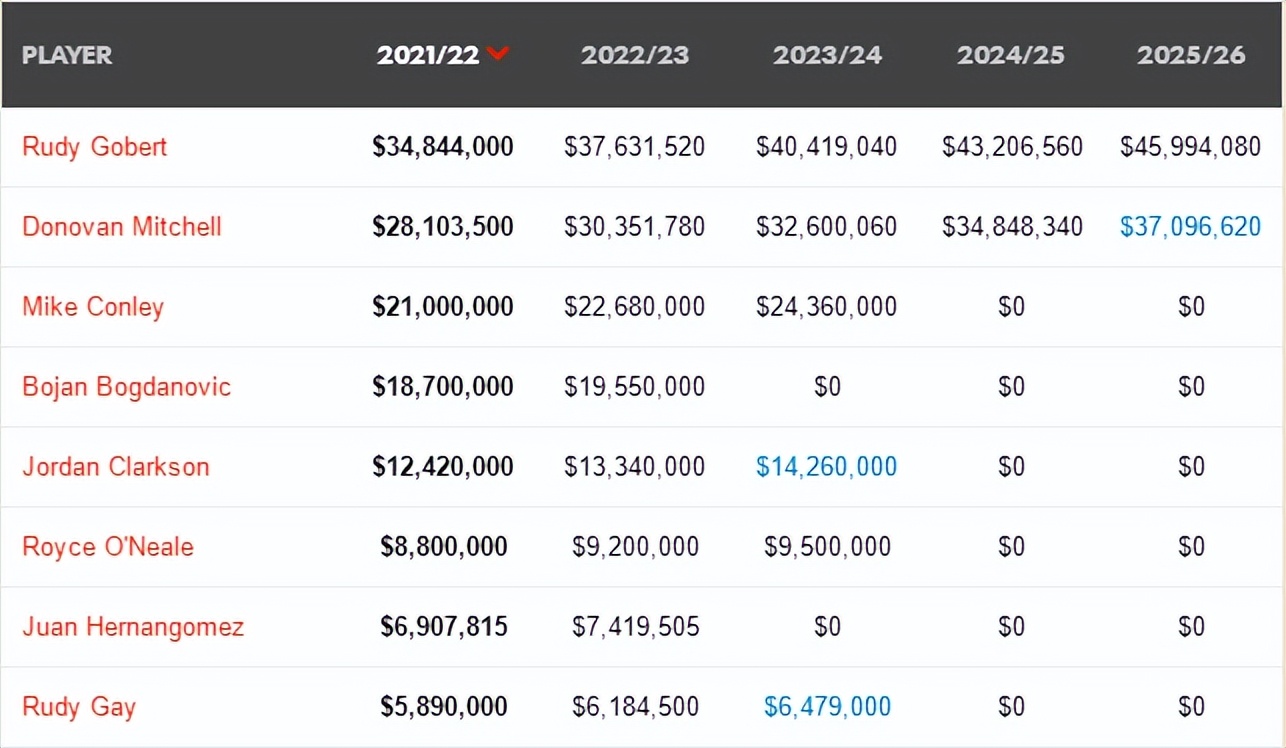
Task: Select Rudy Gobert's $34,844,000 salary
Action: pos(443,147)
